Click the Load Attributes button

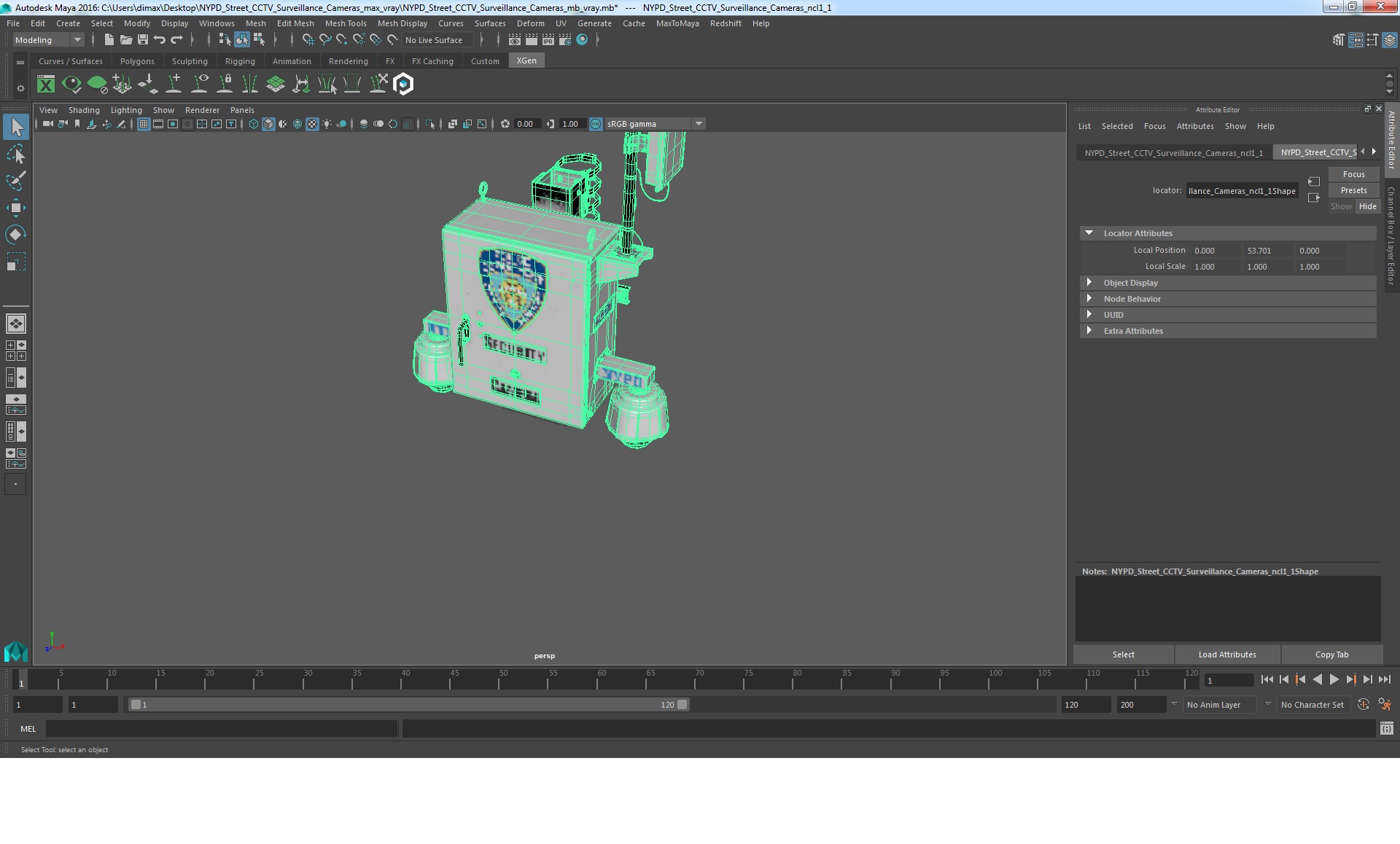(x=1227, y=655)
